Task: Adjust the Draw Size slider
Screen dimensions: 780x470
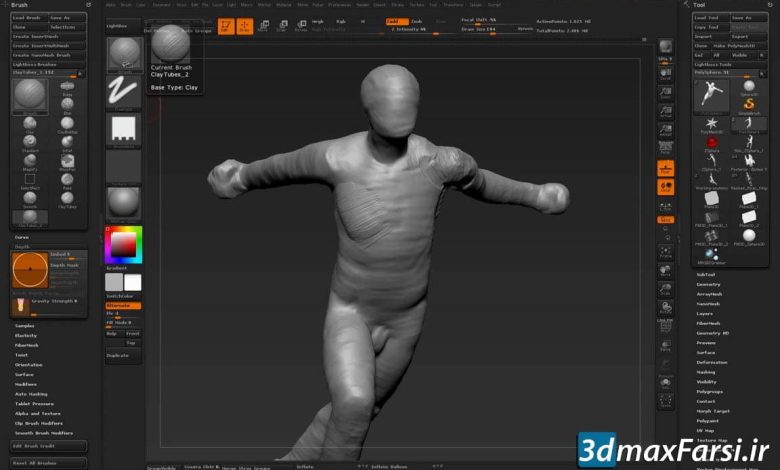Action: coord(496,29)
